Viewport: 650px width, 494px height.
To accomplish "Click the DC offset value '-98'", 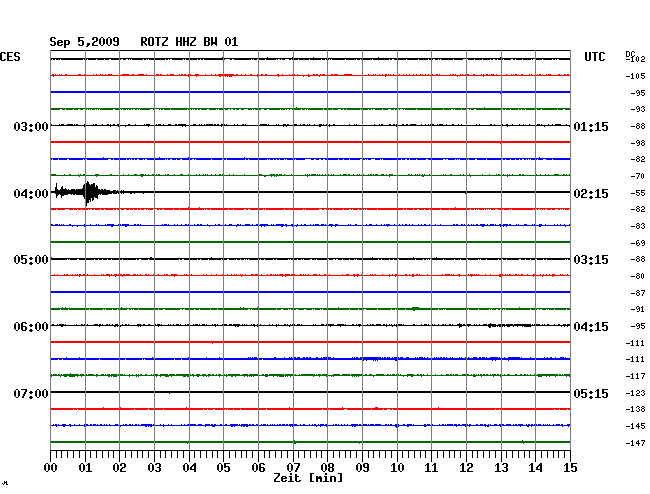I will click(x=638, y=143).
